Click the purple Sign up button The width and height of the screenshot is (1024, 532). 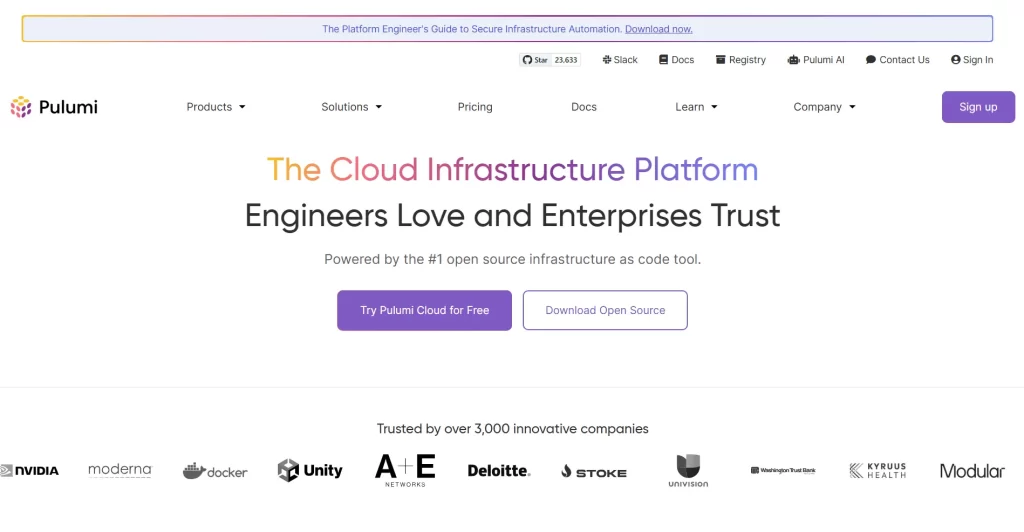[978, 107]
